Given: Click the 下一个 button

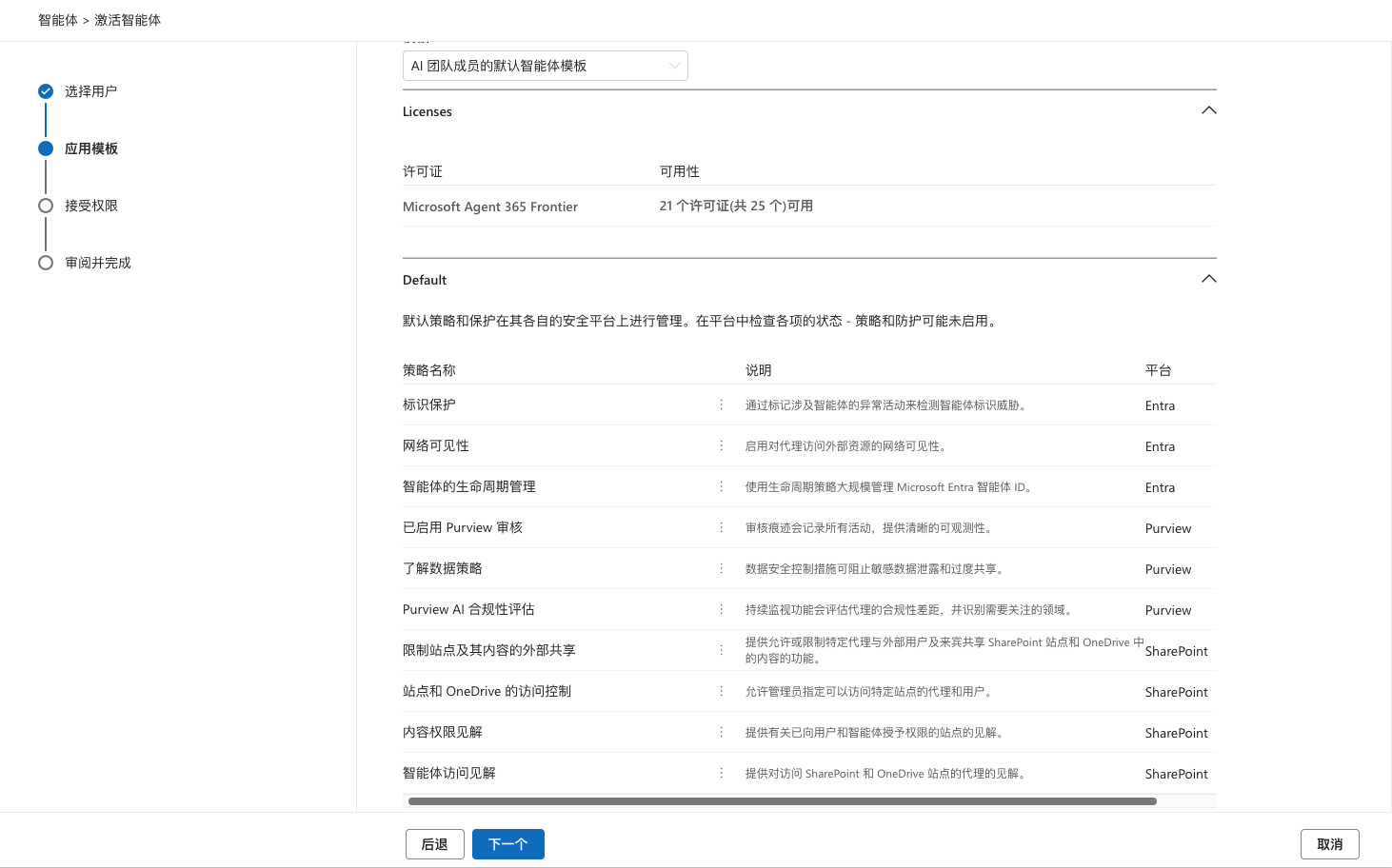Looking at the screenshot, I should pos(508,844).
